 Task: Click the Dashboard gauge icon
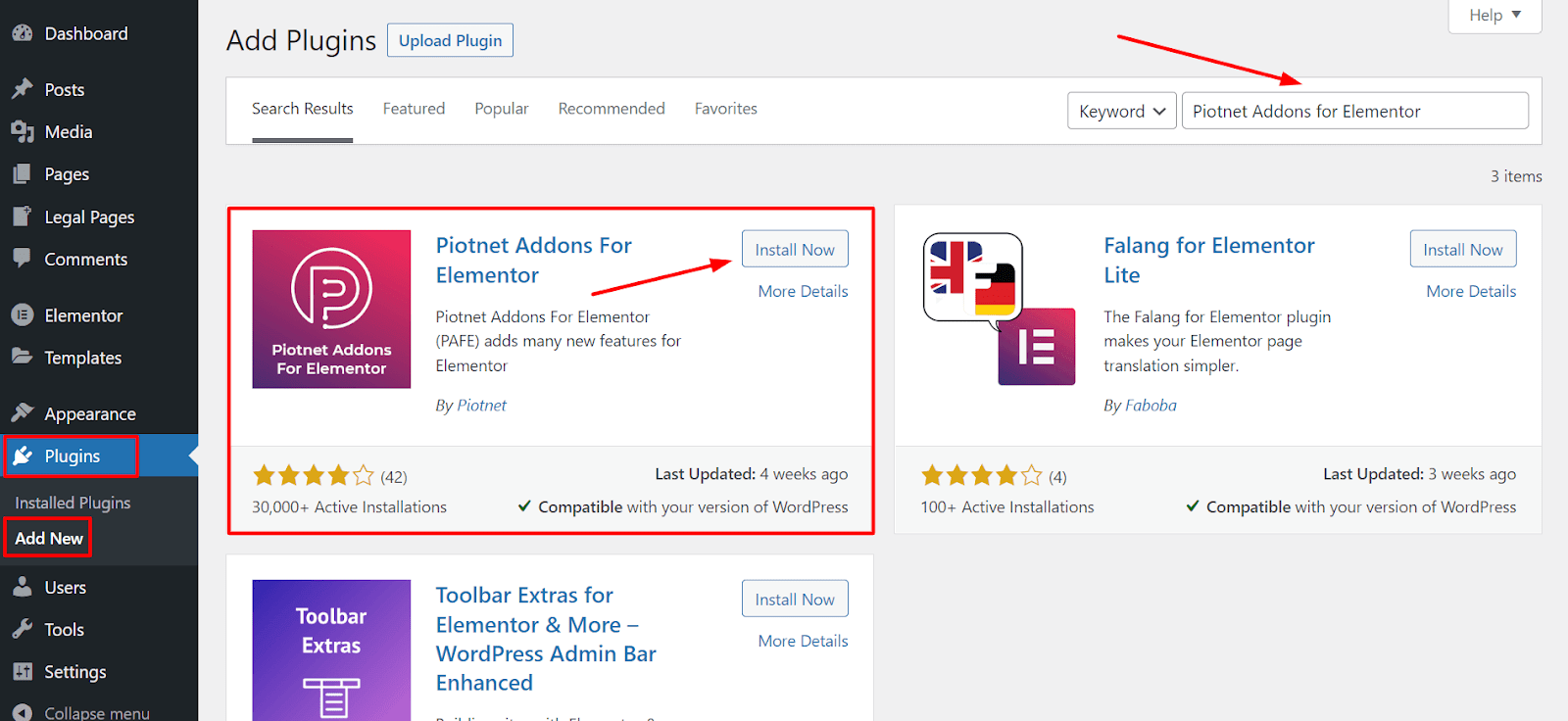point(22,33)
